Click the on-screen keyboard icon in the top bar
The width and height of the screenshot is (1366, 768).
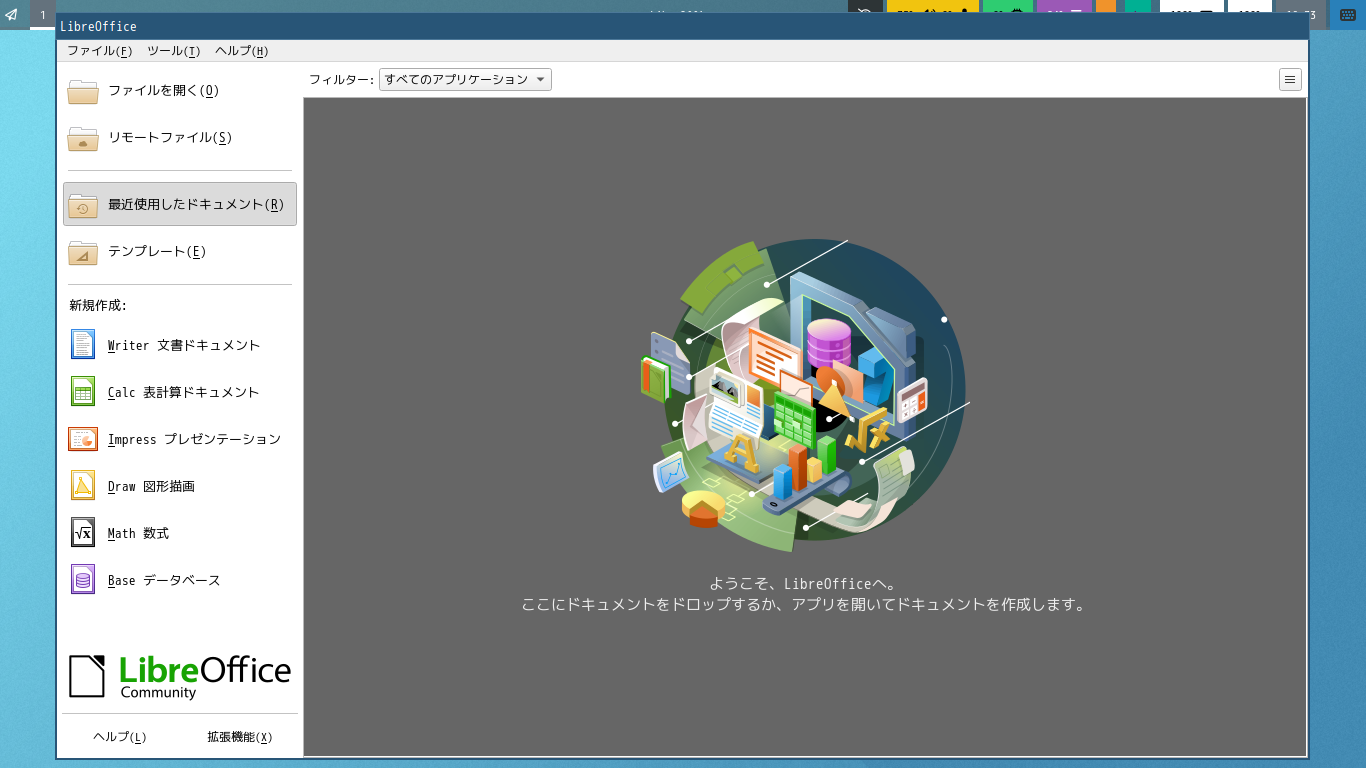pyautogui.click(x=1347, y=15)
